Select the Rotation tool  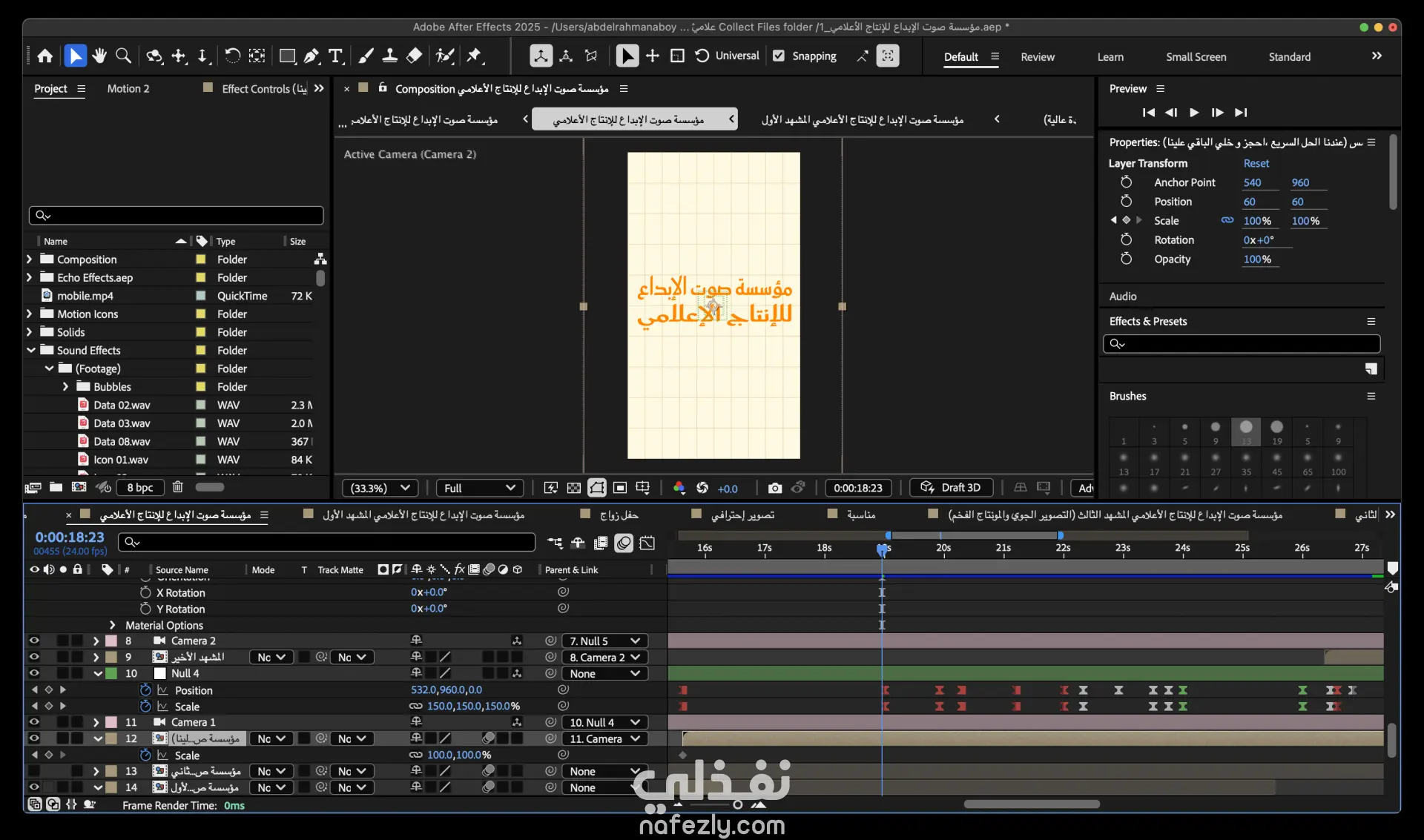232,56
